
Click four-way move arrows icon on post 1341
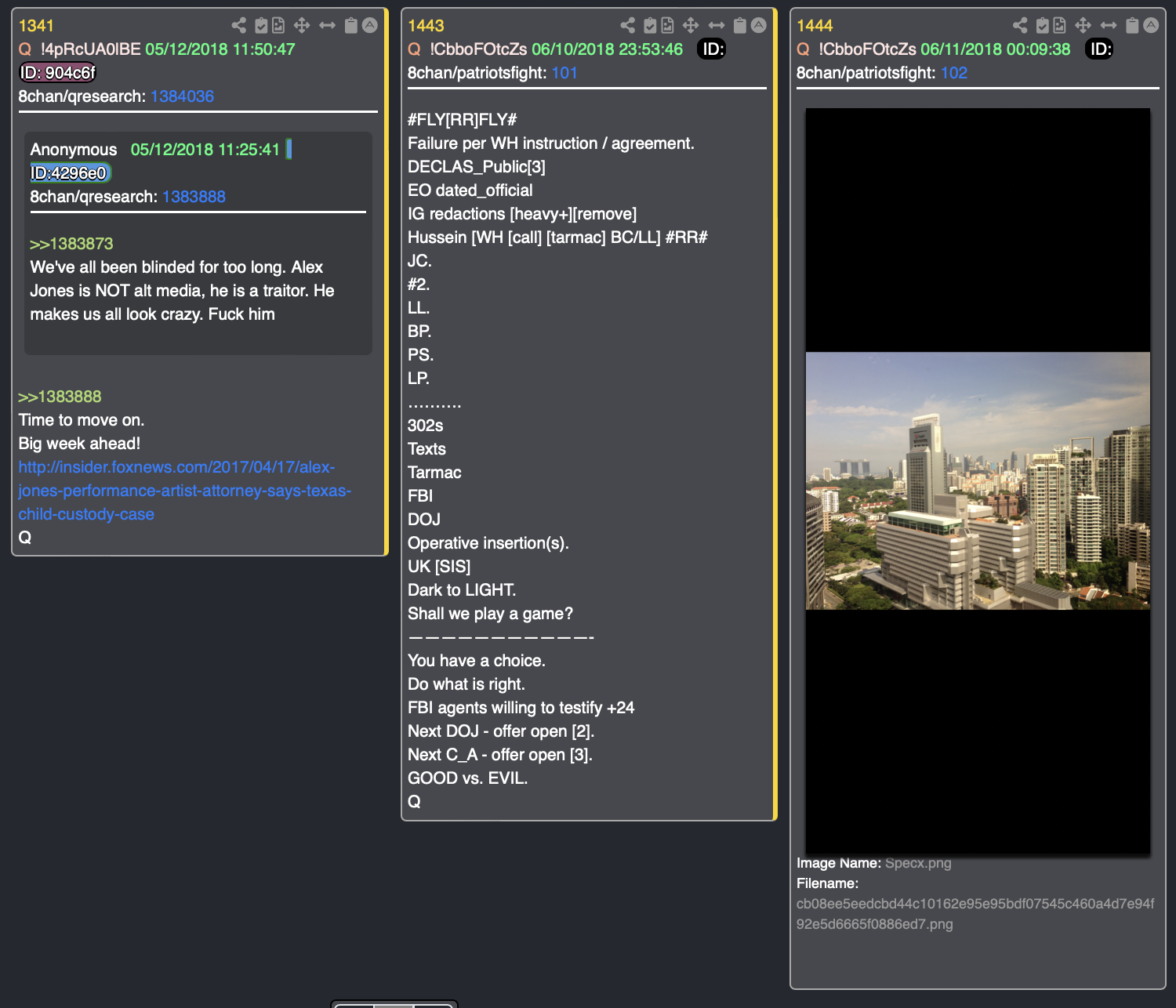pos(302,25)
